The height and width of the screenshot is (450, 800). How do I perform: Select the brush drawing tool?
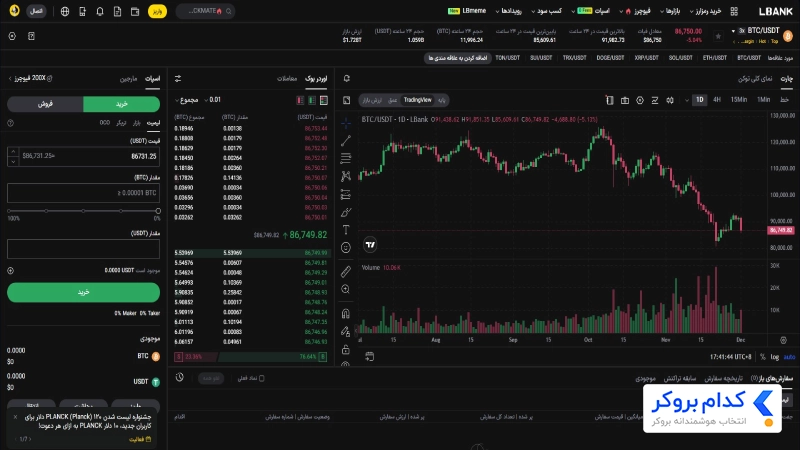[346, 212]
